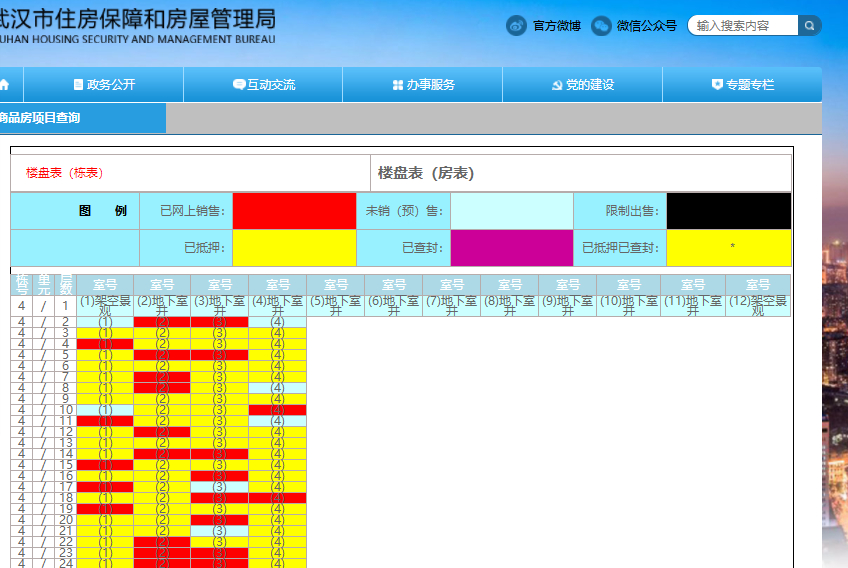
Task: Click the 层数 column header
Action: pyautogui.click(x=65, y=285)
